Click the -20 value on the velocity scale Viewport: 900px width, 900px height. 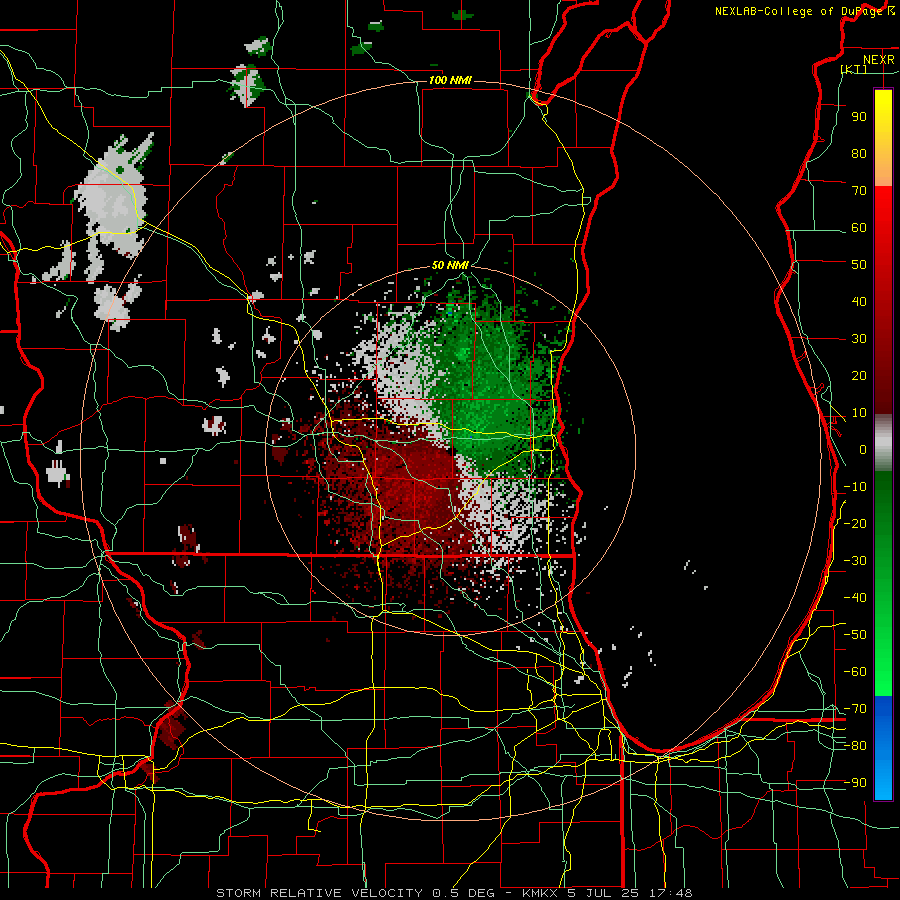point(855,523)
